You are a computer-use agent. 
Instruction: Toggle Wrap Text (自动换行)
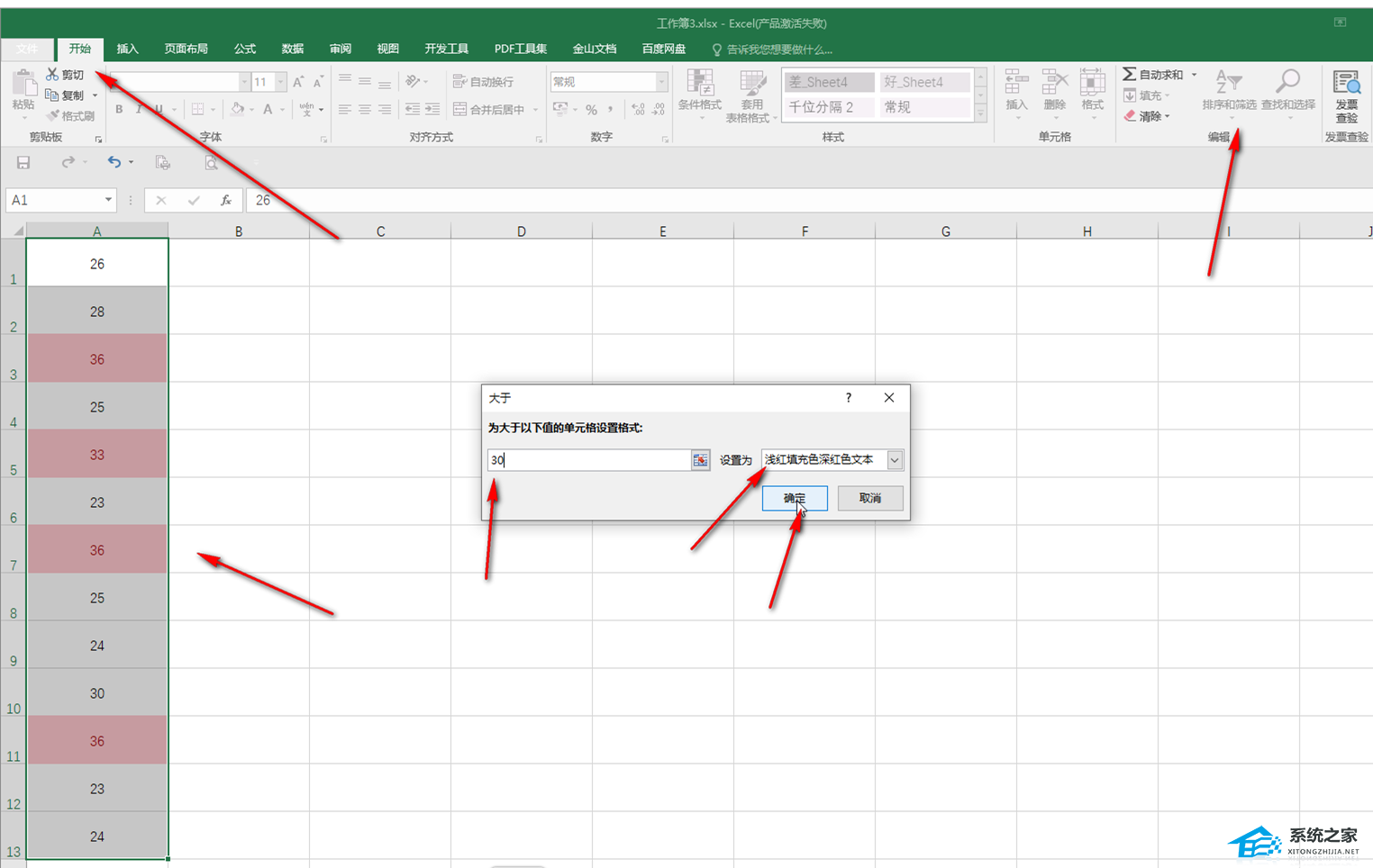pos(483,82)
